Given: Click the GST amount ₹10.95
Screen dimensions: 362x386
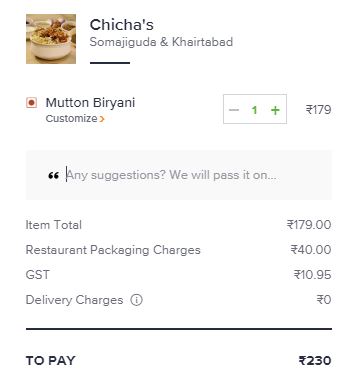Looking at the screenshot, I should 312,275.
